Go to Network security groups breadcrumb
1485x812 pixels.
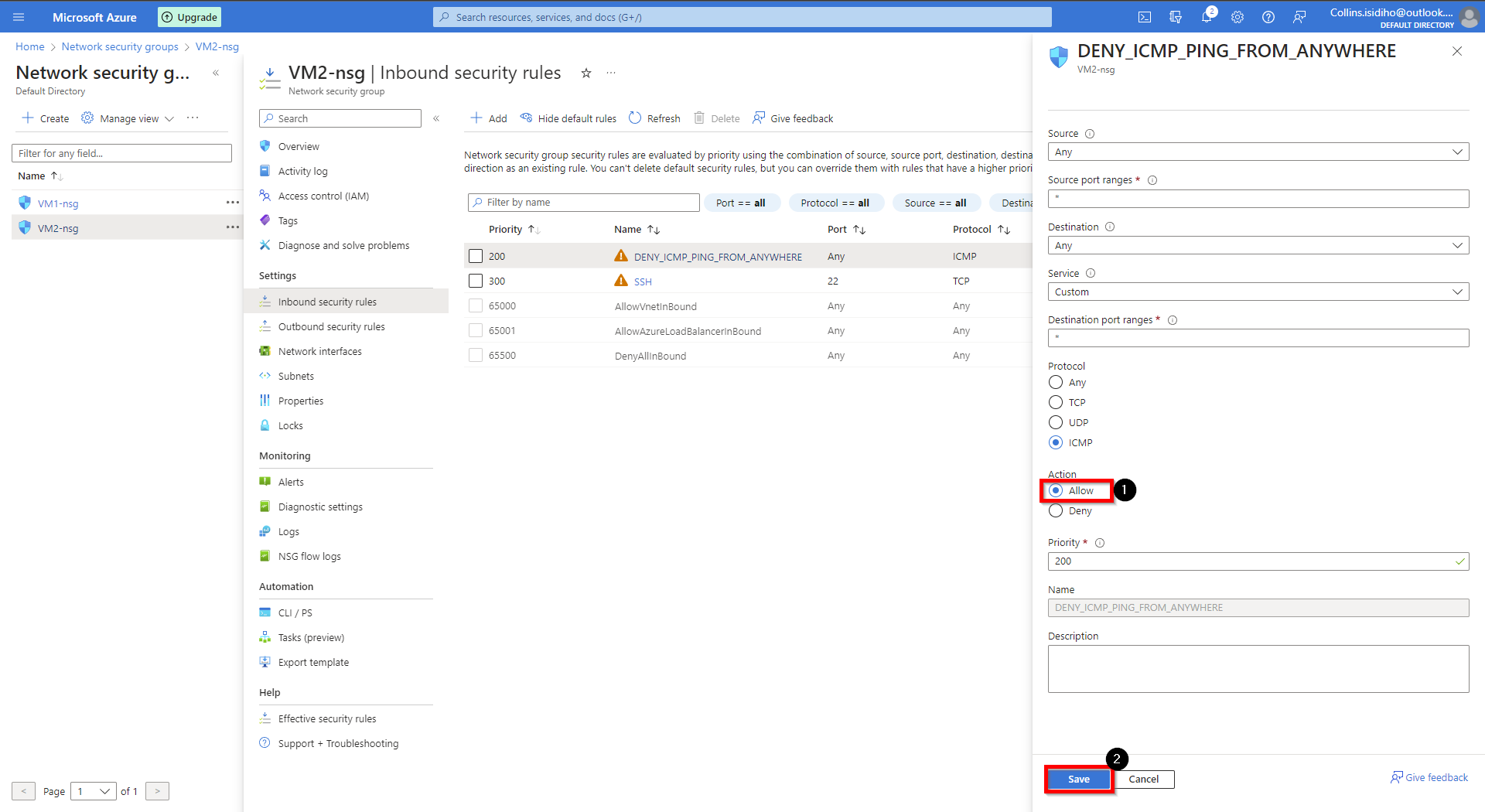(x=120, y=46)
